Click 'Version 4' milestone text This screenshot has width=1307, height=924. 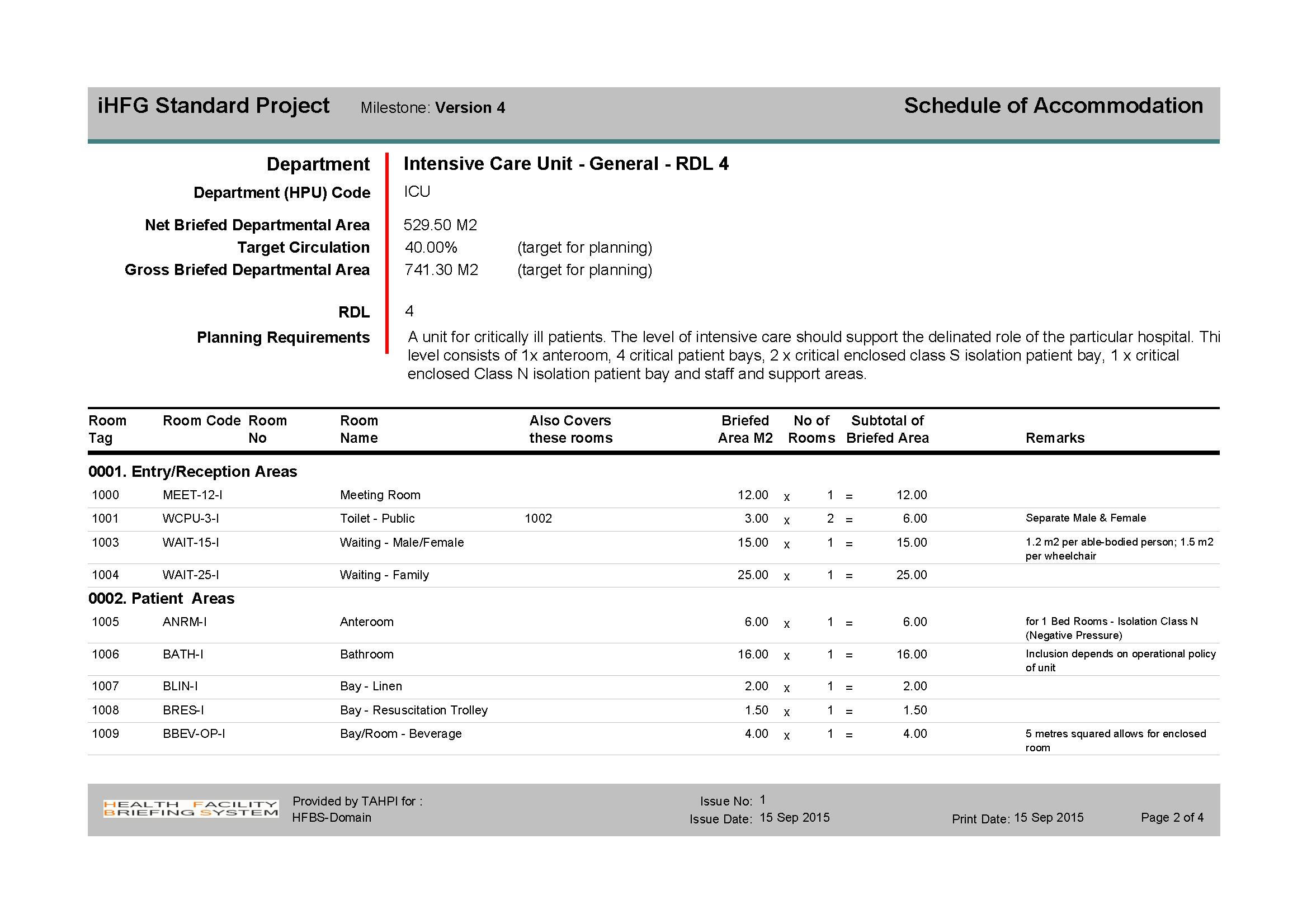(x=470, y=107)
